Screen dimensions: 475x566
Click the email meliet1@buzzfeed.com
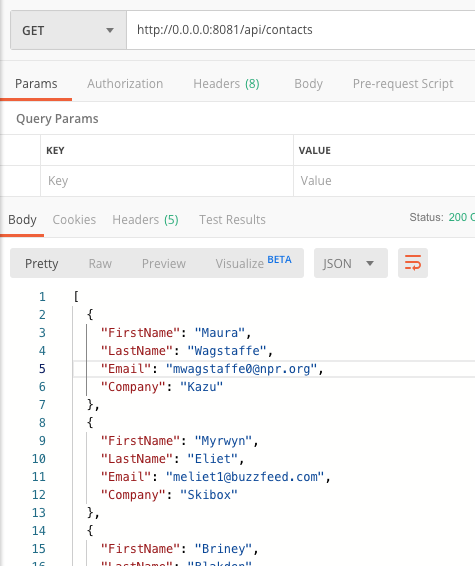[x=245, y=477]
